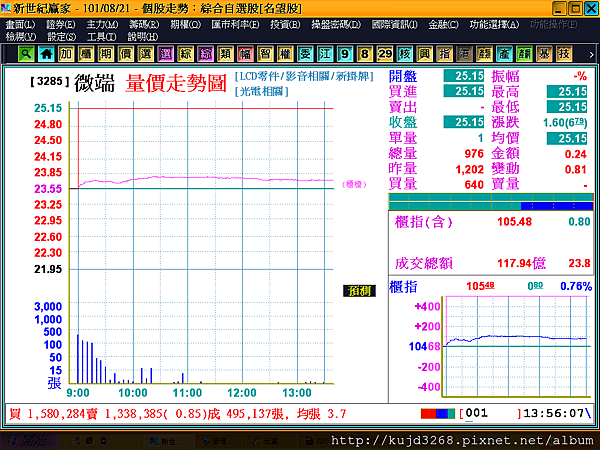Click the cyan 9 toolbar button
The height and width of the screenshot is (450, 600).
point(345,54)
